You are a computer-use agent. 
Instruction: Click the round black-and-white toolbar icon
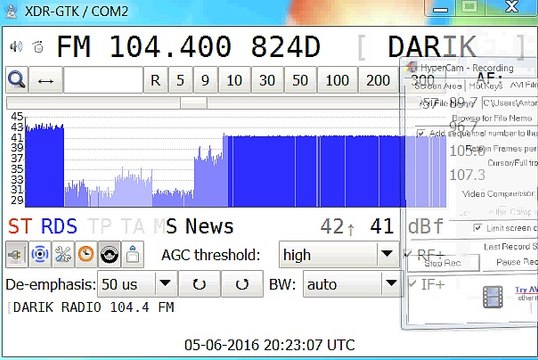tap(109, 254)
